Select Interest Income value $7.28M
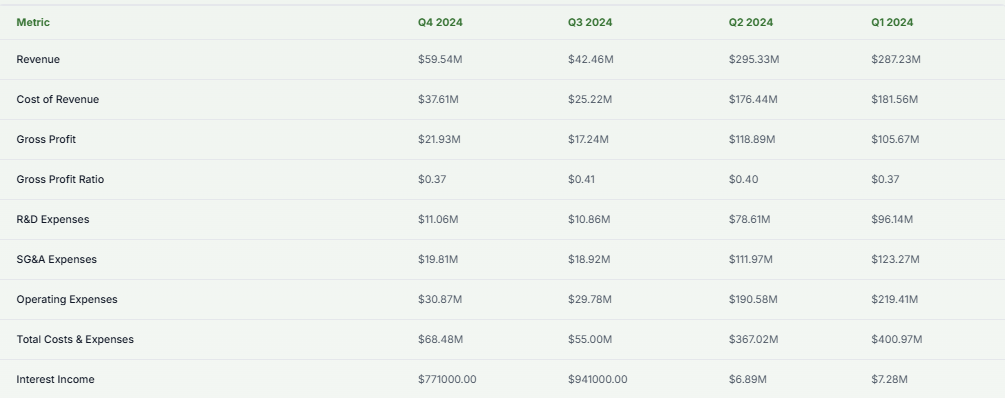1005x398 pixels. 889,379
